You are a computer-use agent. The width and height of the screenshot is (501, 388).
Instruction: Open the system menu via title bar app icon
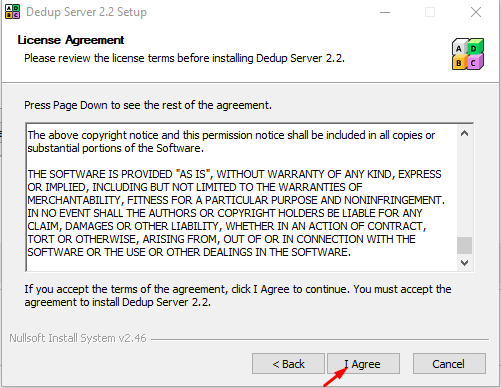tap(12, 12)
